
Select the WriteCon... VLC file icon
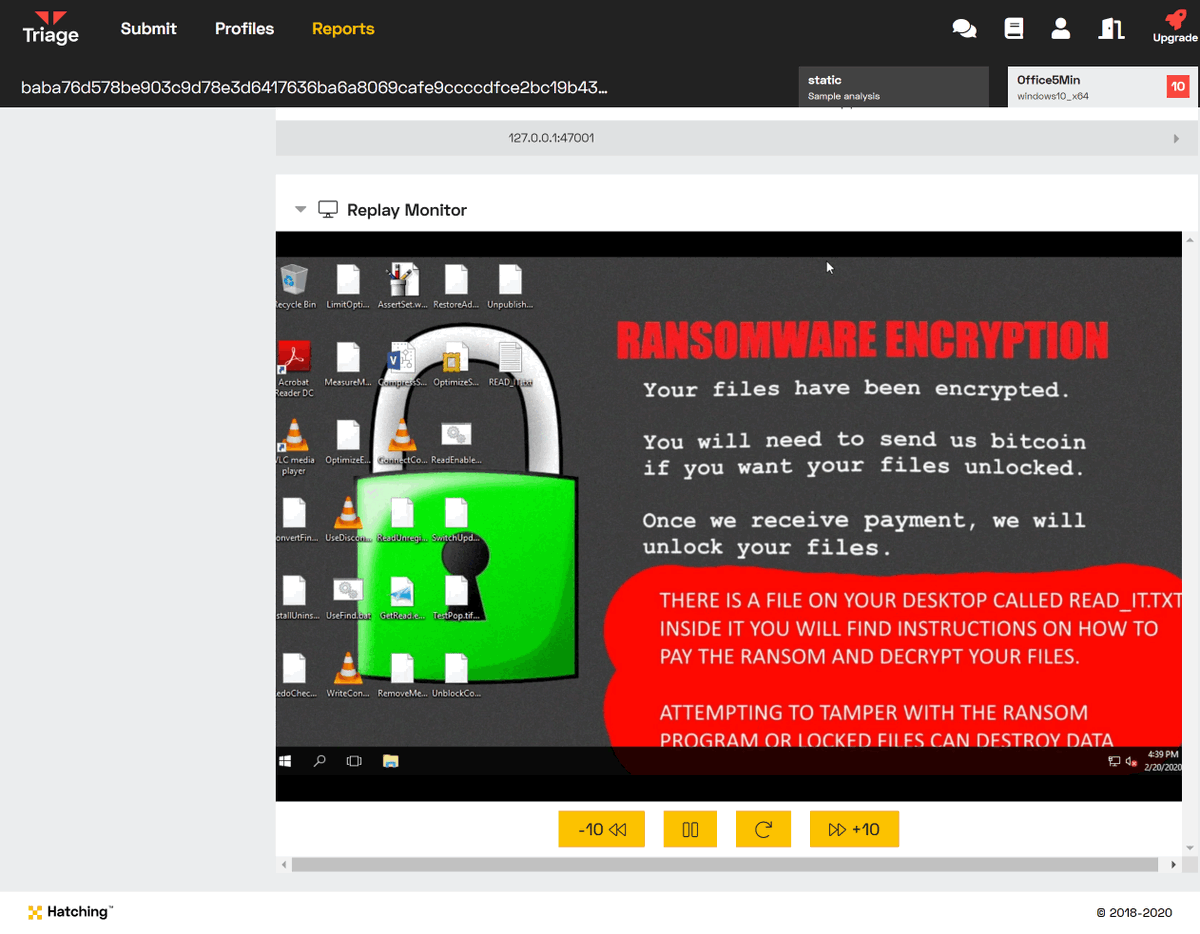348,676
